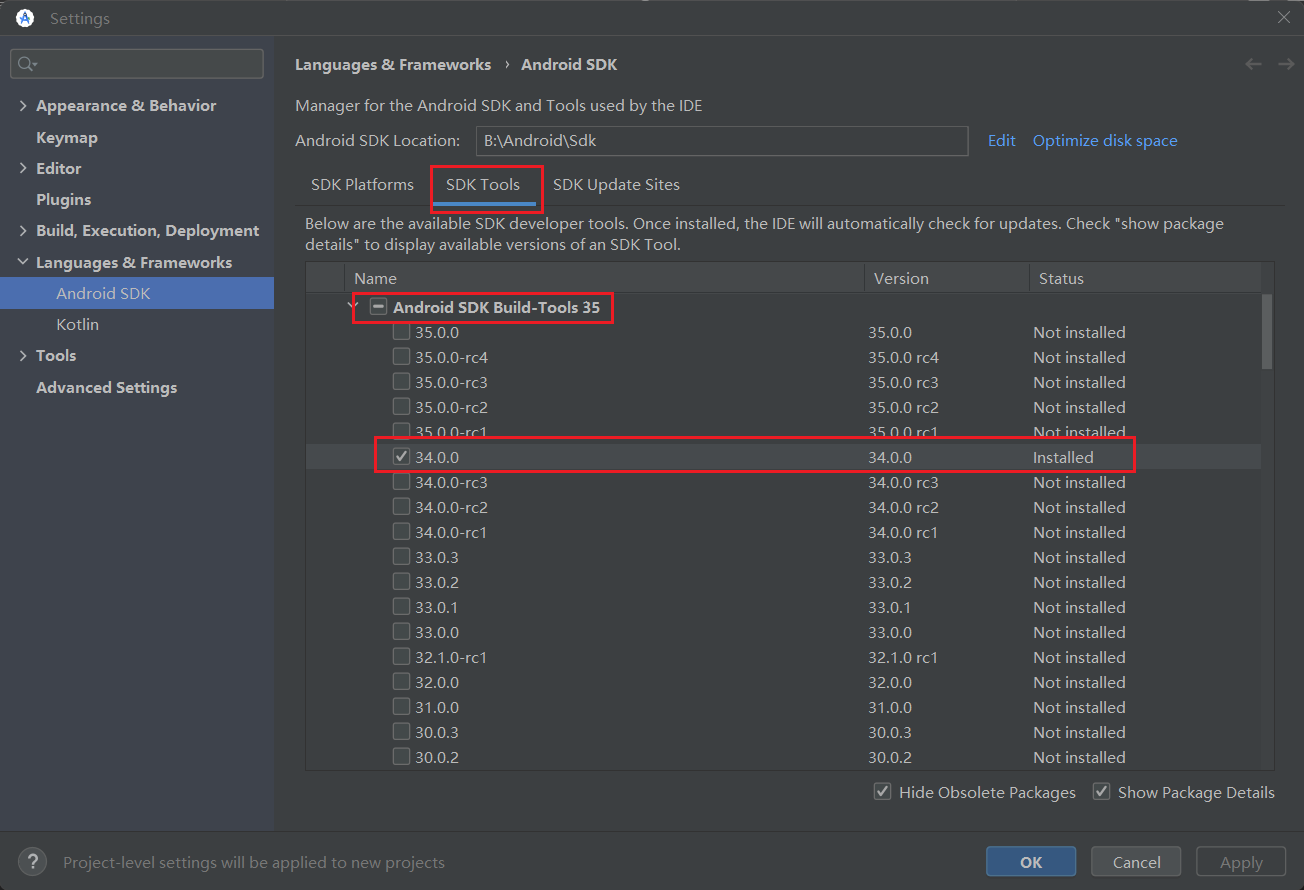1304x890 pixels.
Task: Click in the settings search field
Action: (x=137, y=64)
